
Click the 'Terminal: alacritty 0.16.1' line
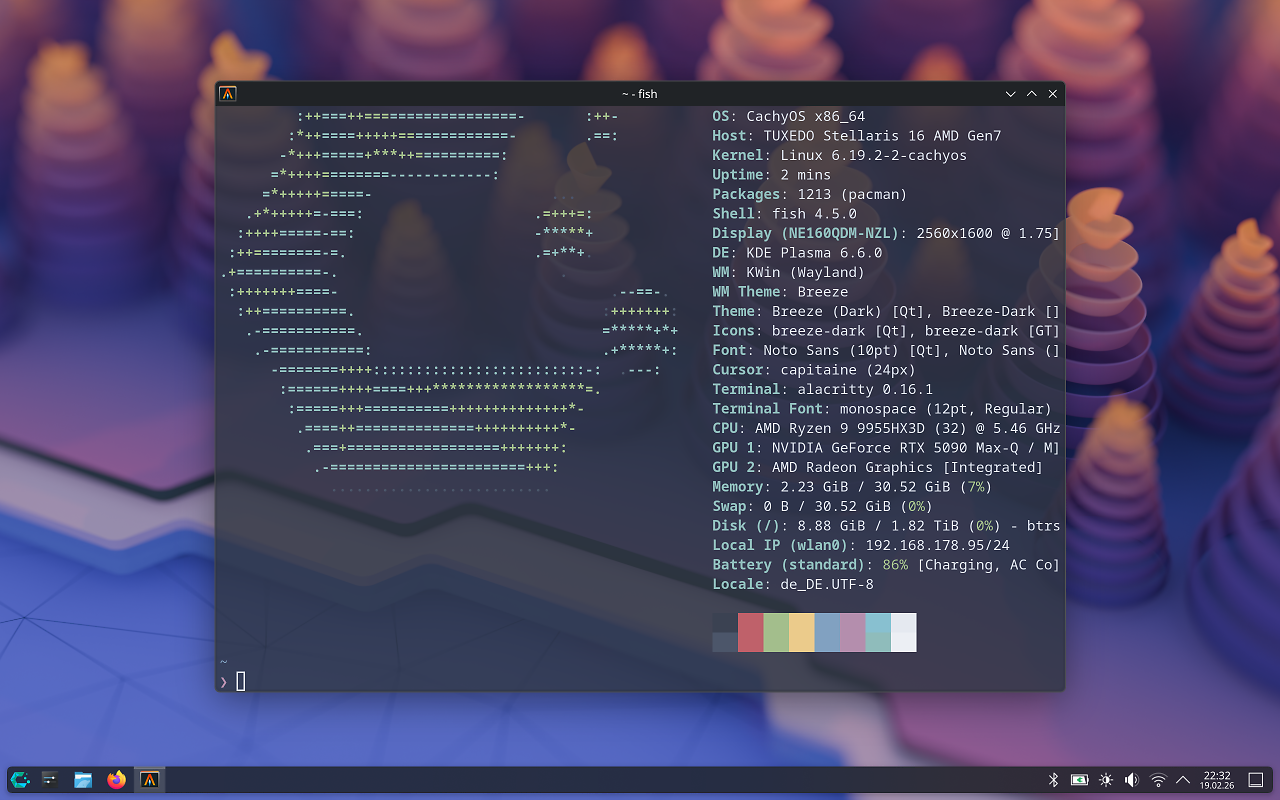pos(822,389)
